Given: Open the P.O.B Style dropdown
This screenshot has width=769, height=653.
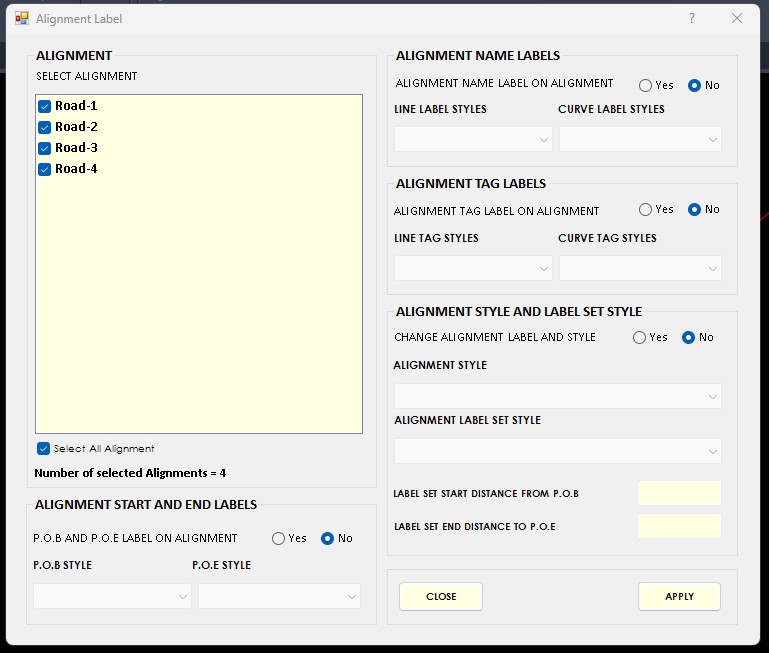Looking at the screenshot, I should click(111, 596).
